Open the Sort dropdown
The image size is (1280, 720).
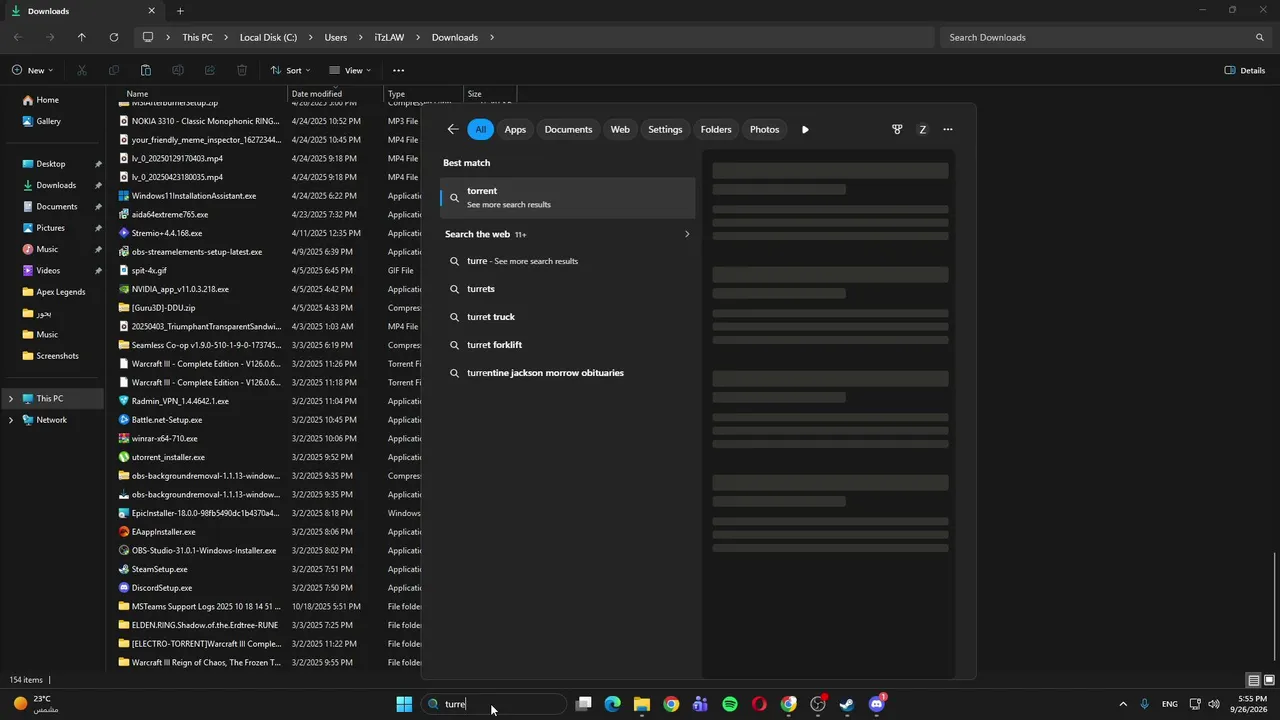tap(290, 70)
